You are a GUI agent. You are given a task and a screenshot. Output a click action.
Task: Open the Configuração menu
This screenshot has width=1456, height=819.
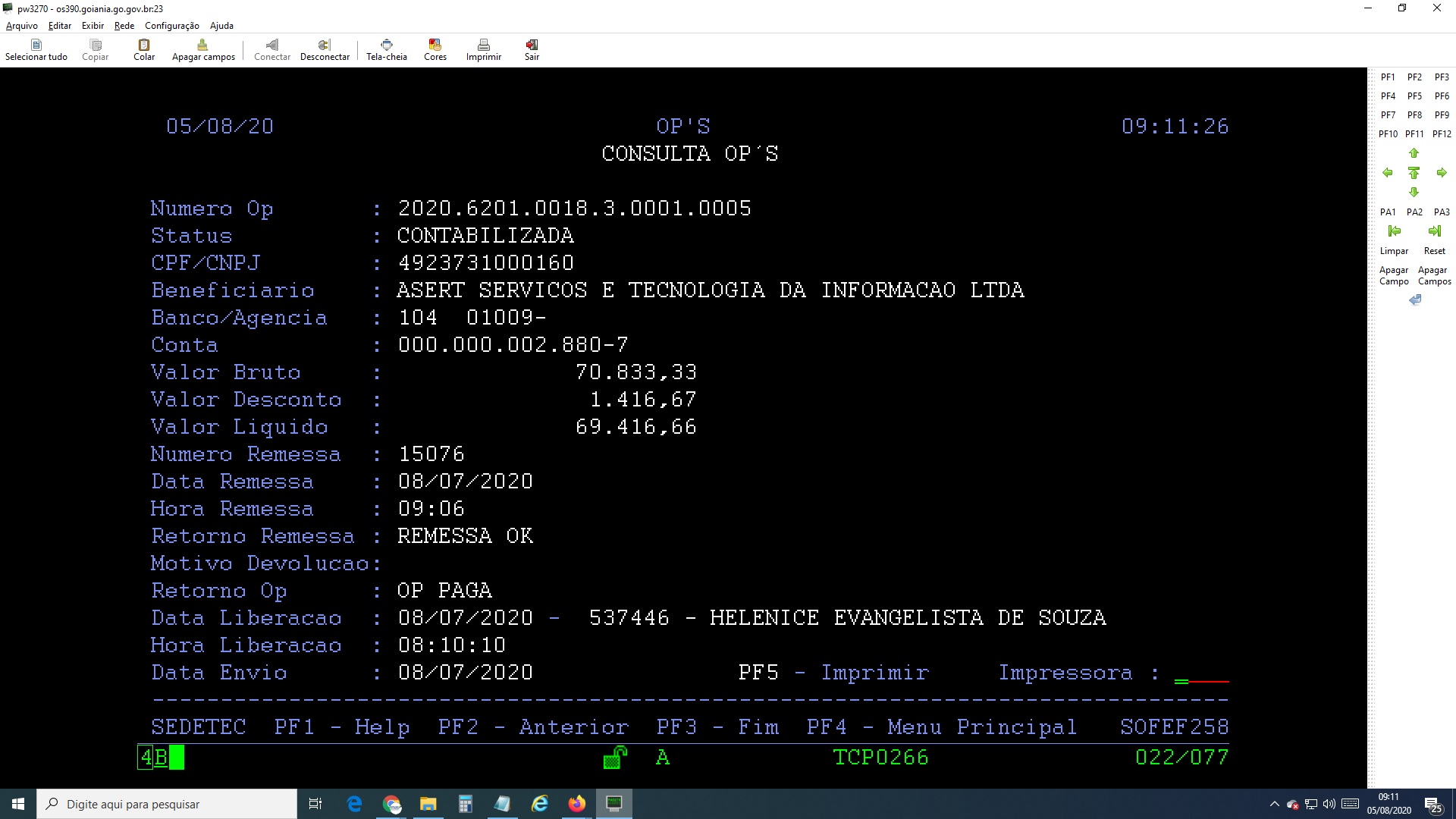coord(171,26)
